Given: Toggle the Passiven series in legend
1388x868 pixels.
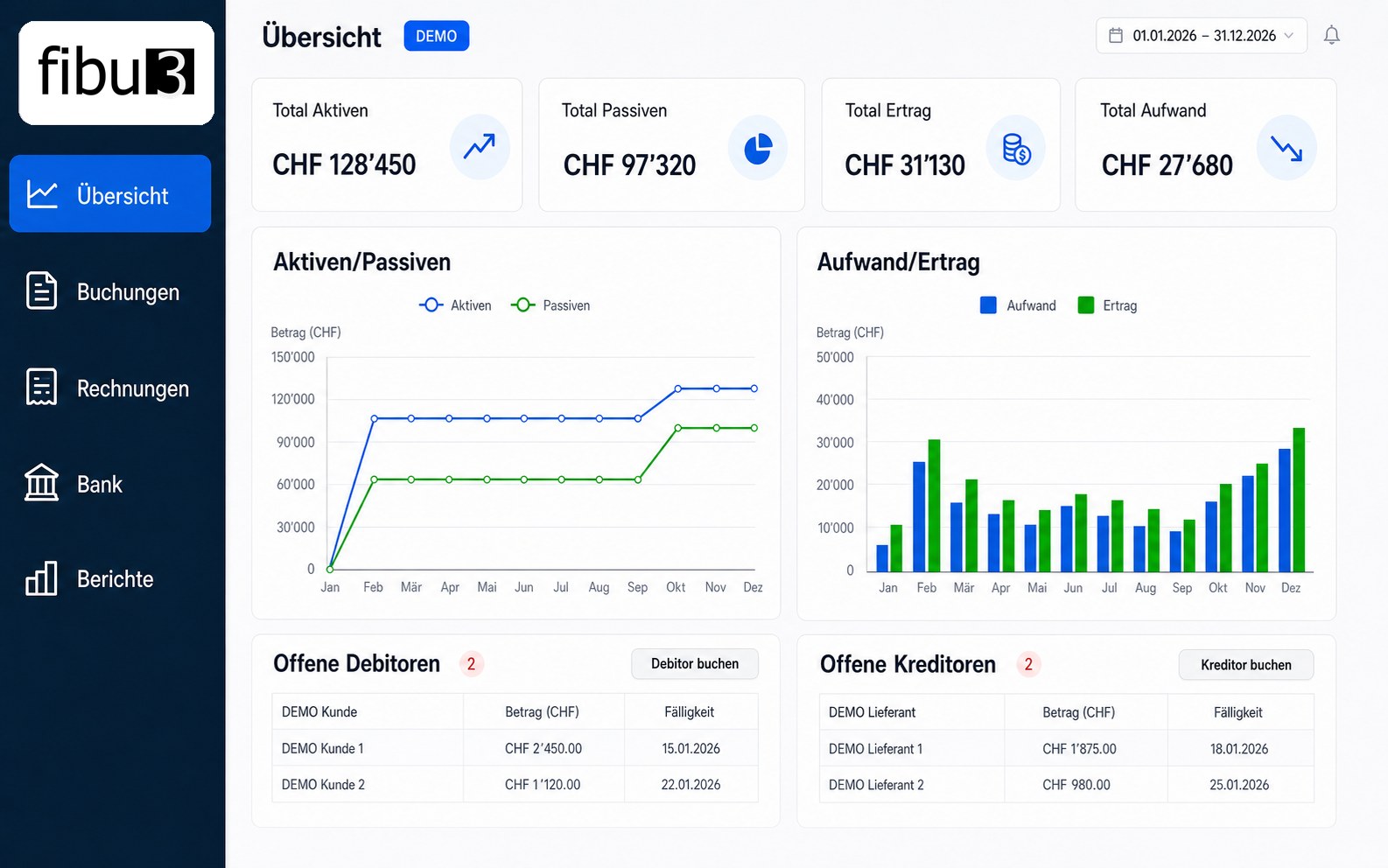Looking at the screenshot, I should point(550,305).
